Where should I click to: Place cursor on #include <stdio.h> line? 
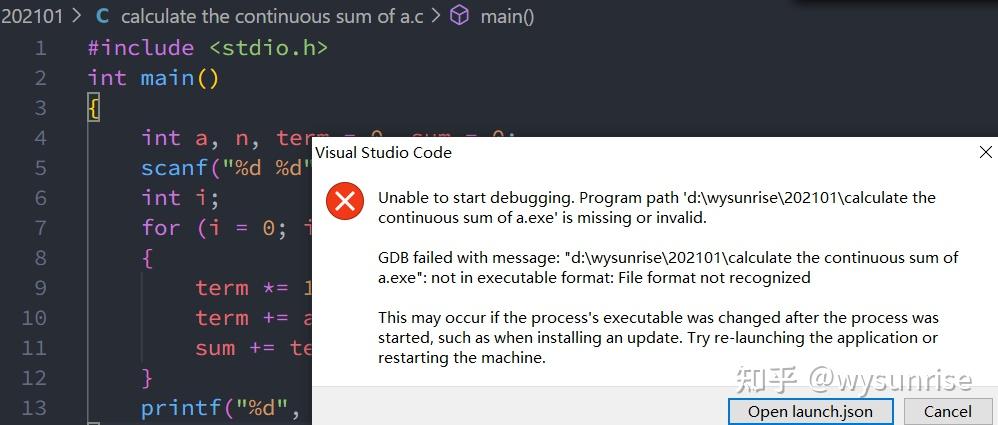pyautogui.click(x=207, y=48)
